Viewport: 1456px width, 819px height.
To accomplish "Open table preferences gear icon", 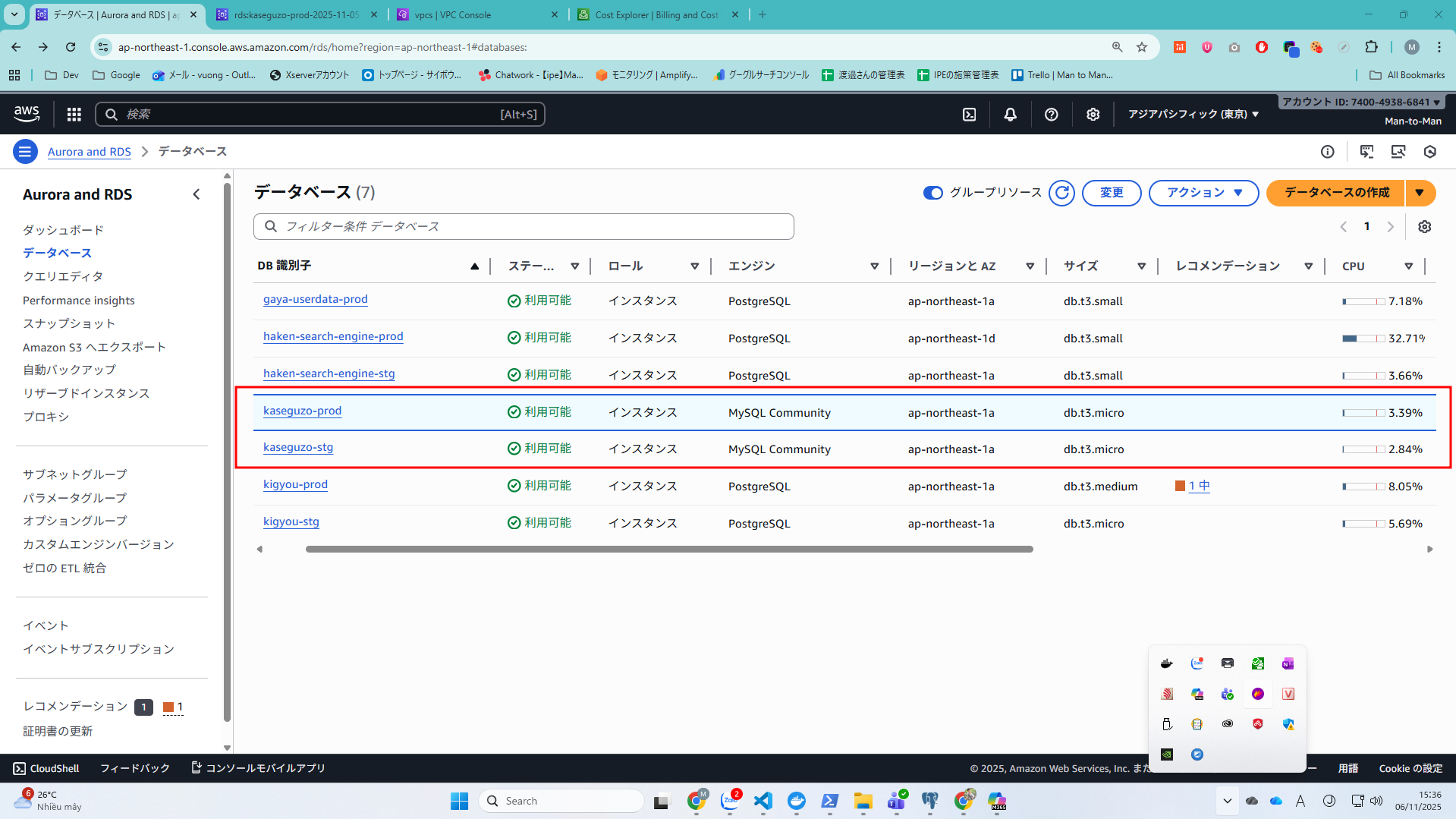I will 1424,227.
